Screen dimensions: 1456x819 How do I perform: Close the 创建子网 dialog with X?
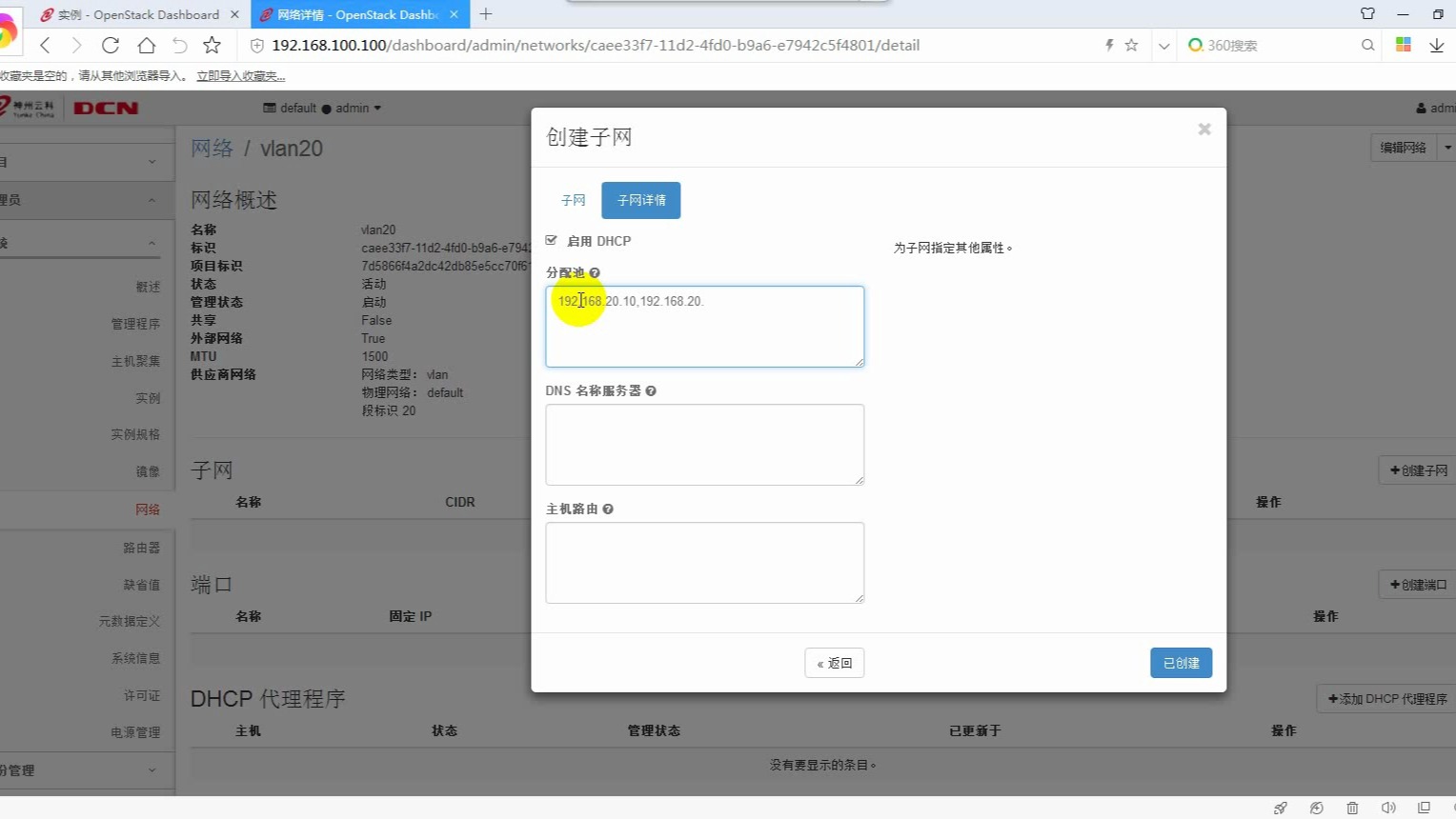tap(1204, 129)
